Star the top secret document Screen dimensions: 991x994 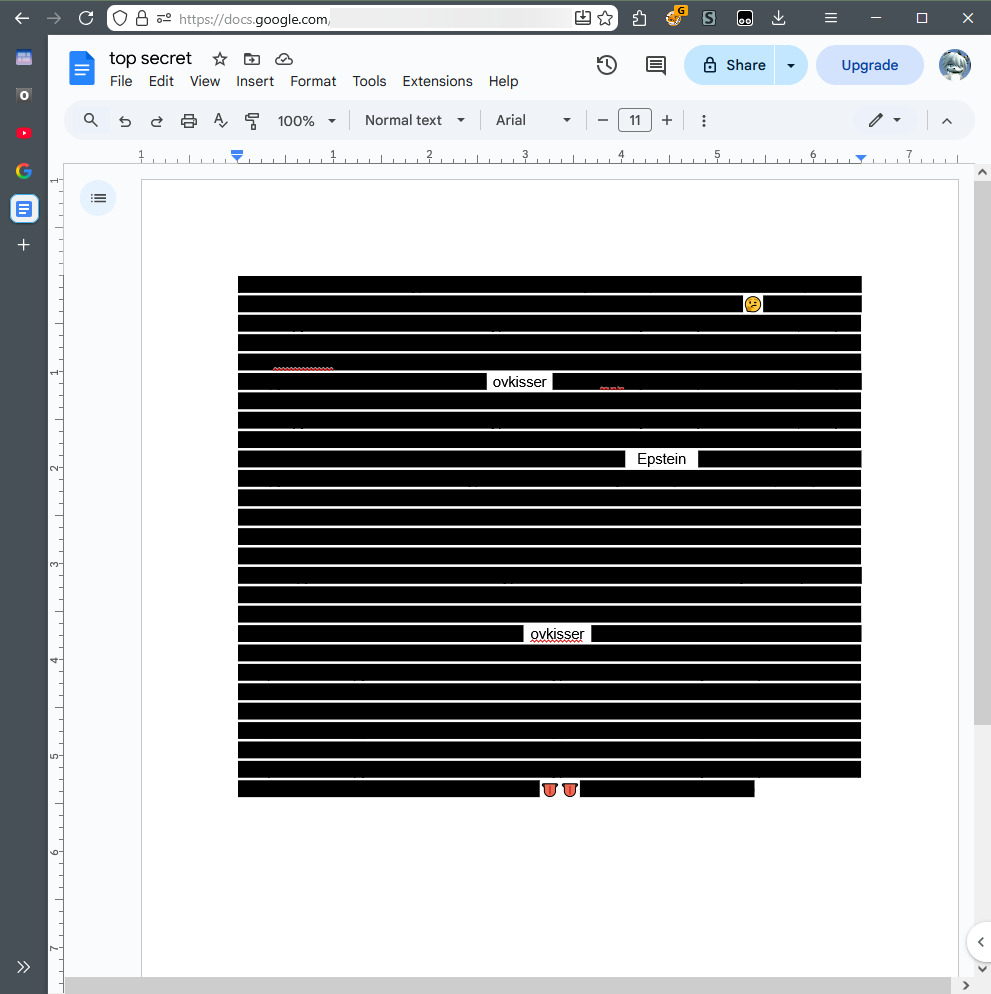(220, 59)
